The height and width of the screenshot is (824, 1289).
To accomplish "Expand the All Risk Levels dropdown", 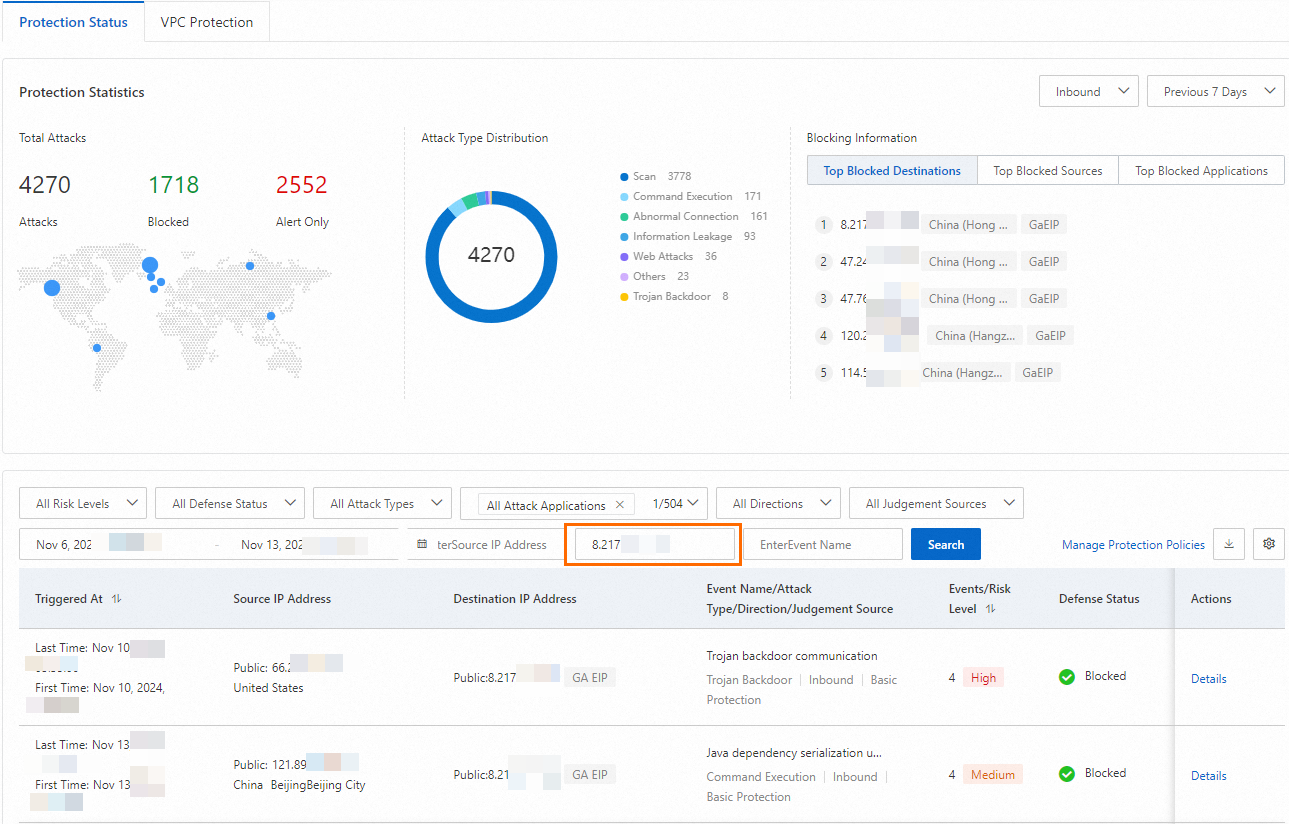I will click(x=83, y=504).
